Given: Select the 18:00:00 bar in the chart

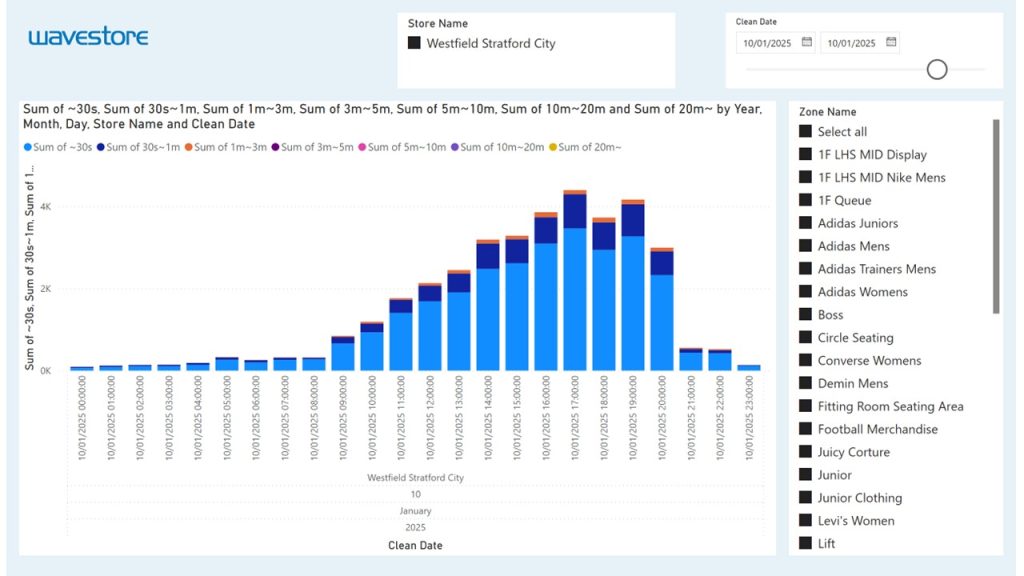Looking at the screenshot, I should coord(604,294).
